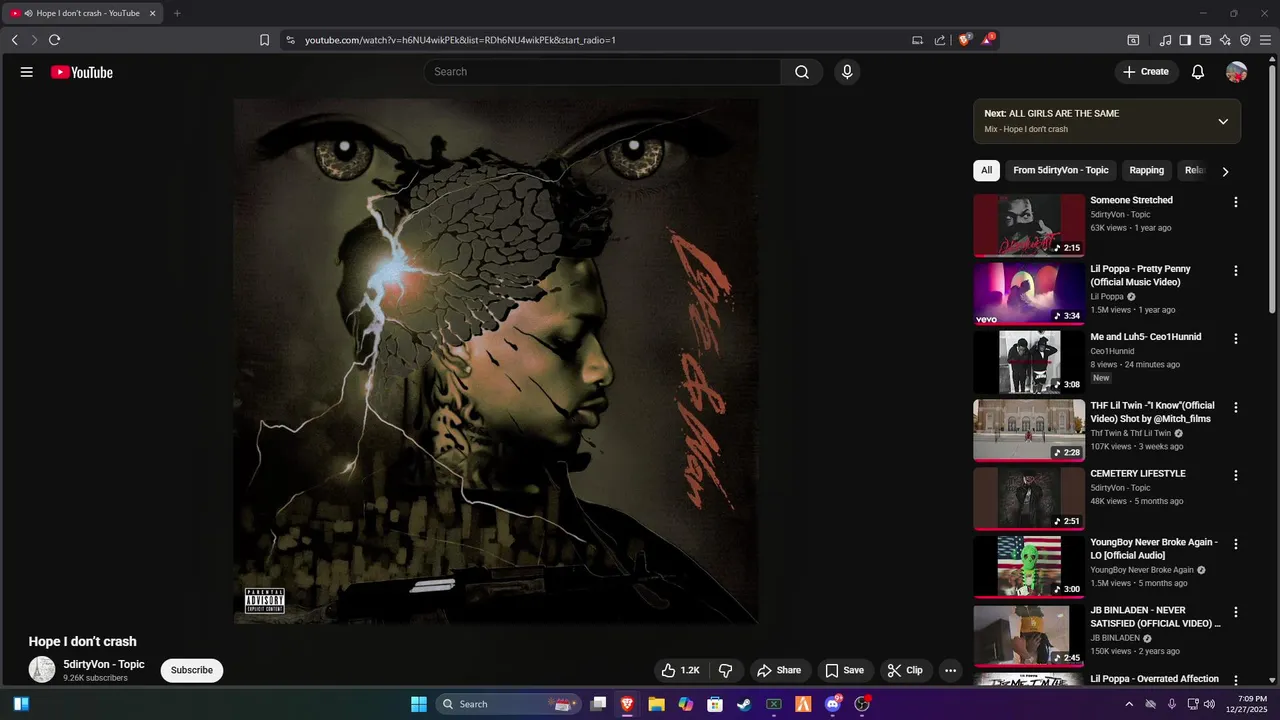Open options for Lil Poppa Pretty Penny
The height and width of the screenshot is (720, 1280).
(x=1235, y=271)
